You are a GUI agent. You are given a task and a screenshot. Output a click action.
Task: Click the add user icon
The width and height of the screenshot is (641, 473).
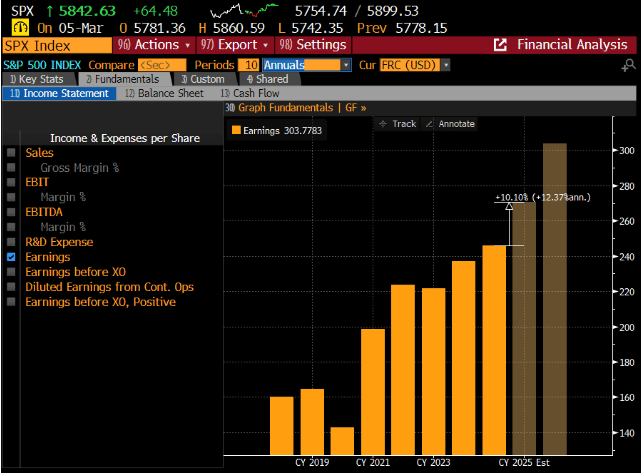628,65
